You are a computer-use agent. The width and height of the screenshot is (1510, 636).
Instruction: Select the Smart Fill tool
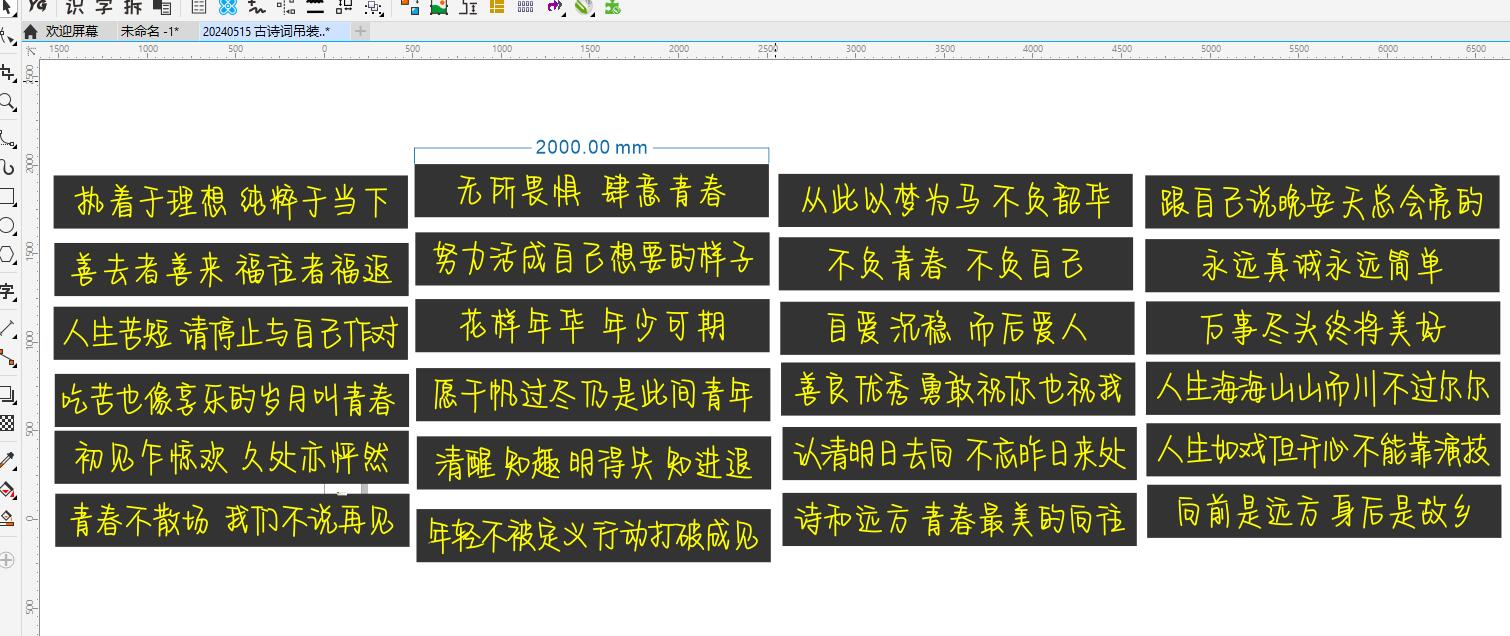[x=7, y=519]
